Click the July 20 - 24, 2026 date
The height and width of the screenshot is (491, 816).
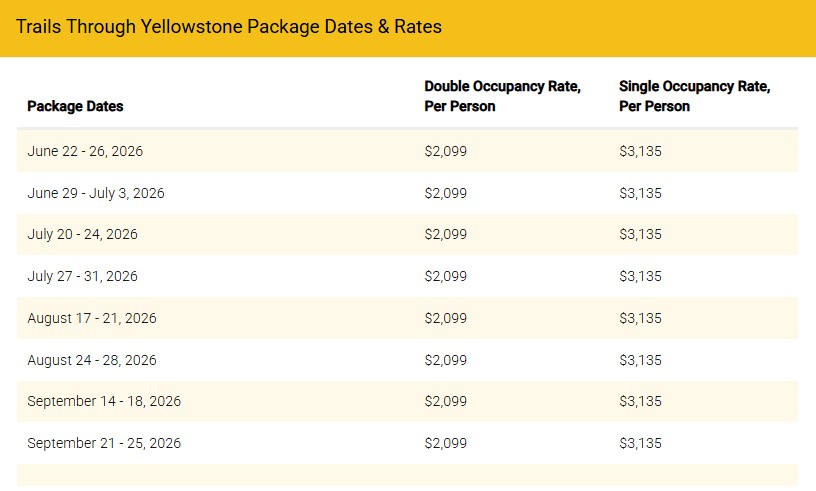pos(82,235)
